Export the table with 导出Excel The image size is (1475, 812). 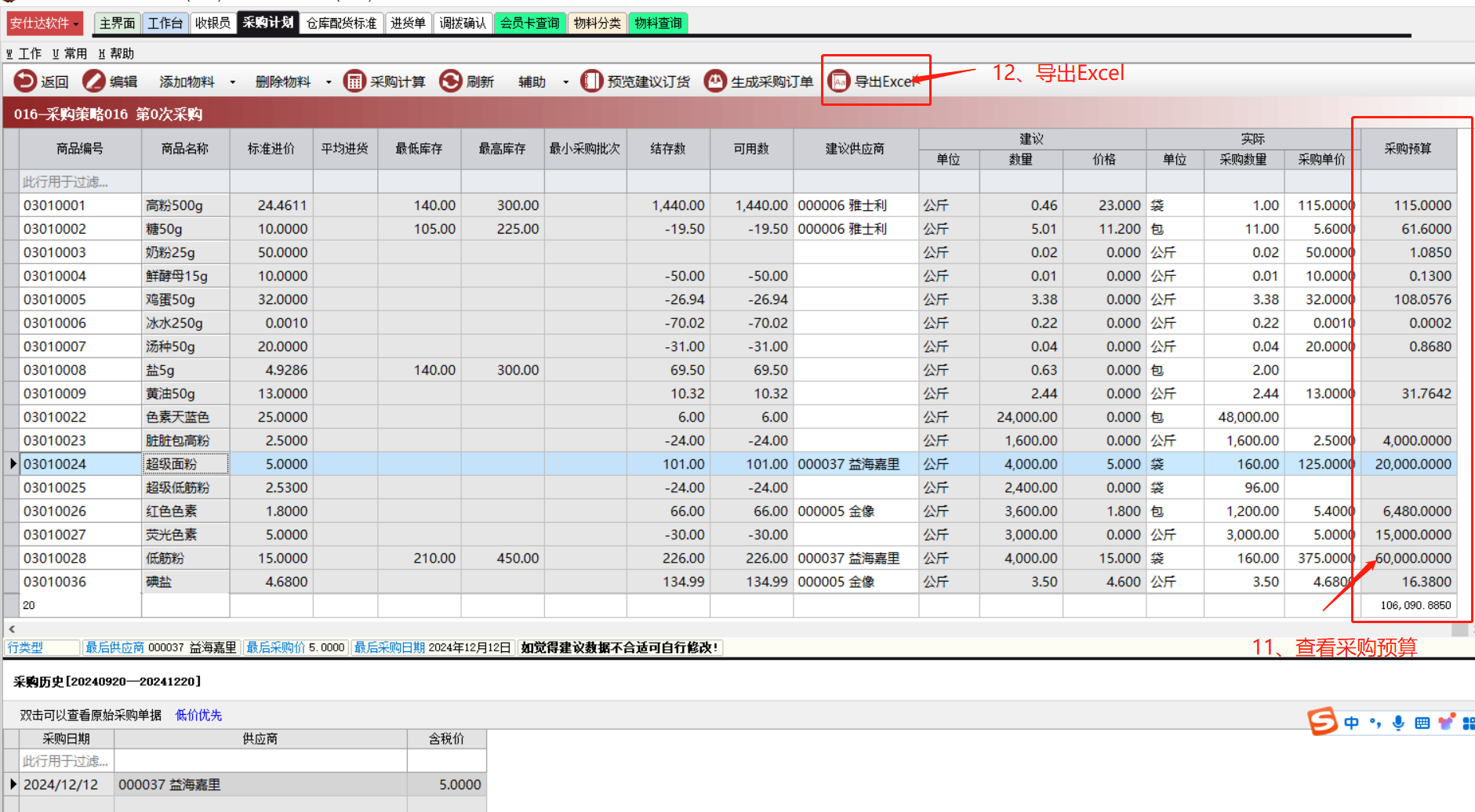coord(874,82)
